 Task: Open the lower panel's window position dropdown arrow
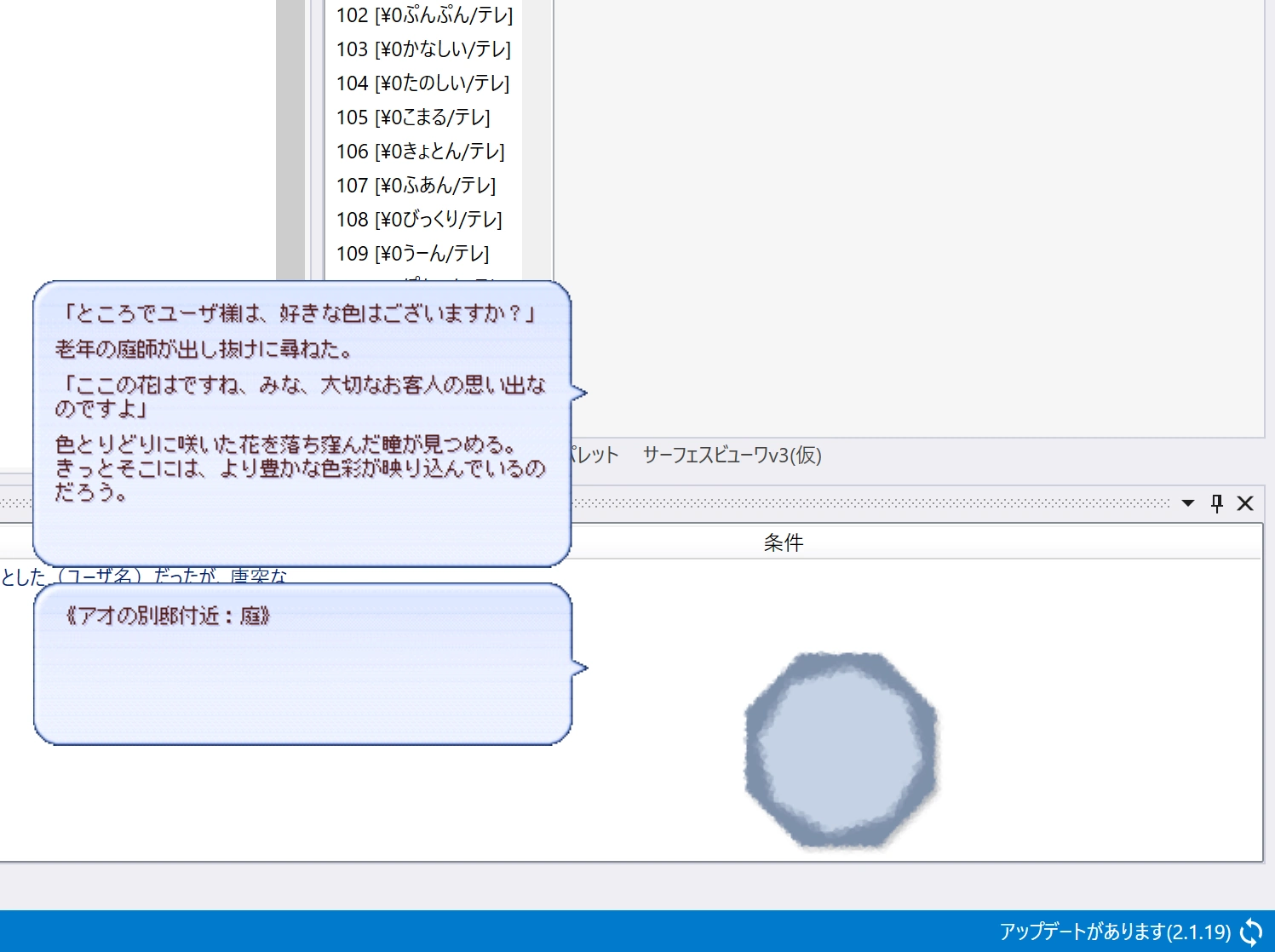pyautogui.click(x=1188, y=503)
